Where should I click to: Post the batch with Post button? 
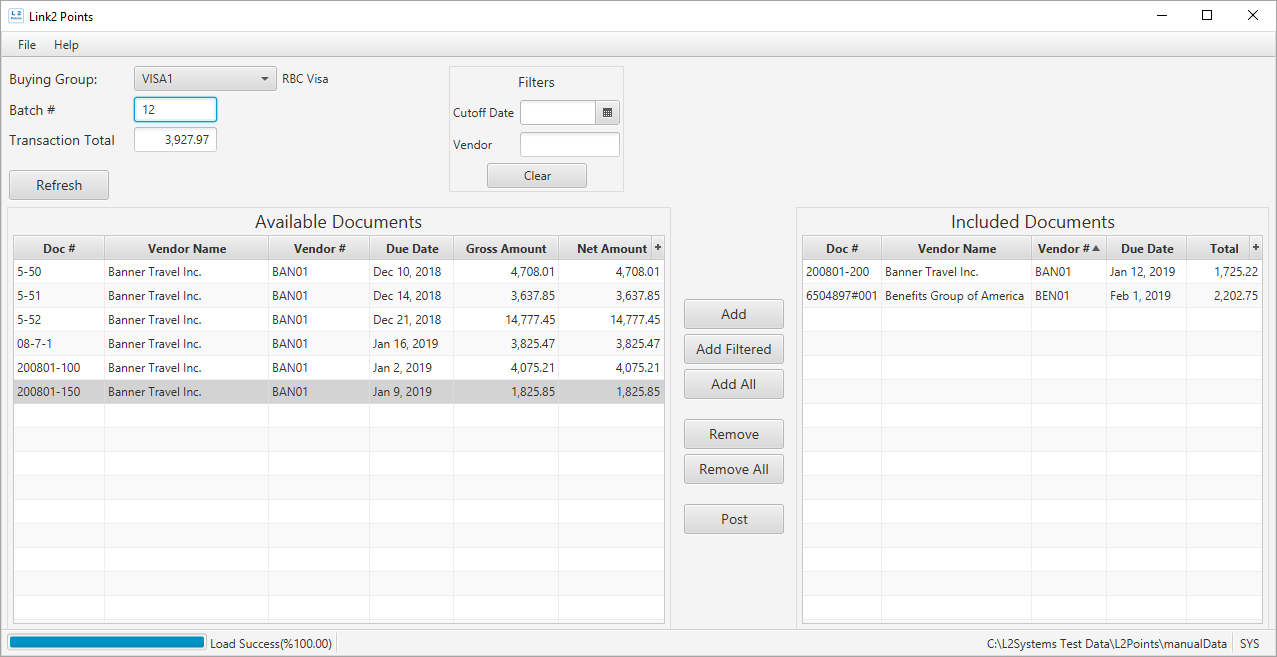(x=733, y=519)
